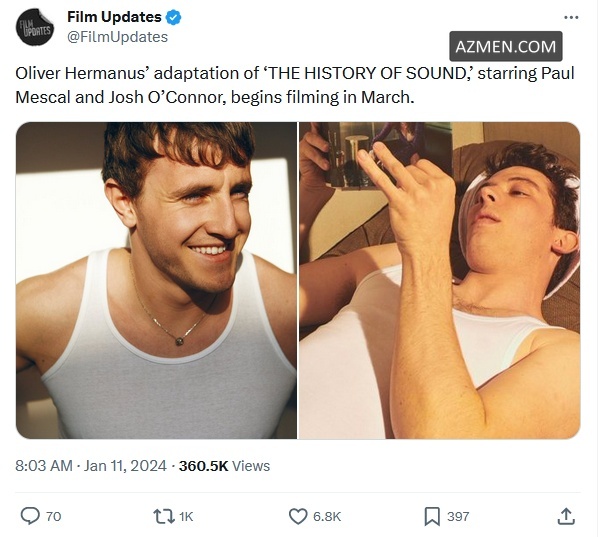The width and height of the screenshot is (601, 537).
Task: Open the right photo in the post
Action: click(440, 280)
